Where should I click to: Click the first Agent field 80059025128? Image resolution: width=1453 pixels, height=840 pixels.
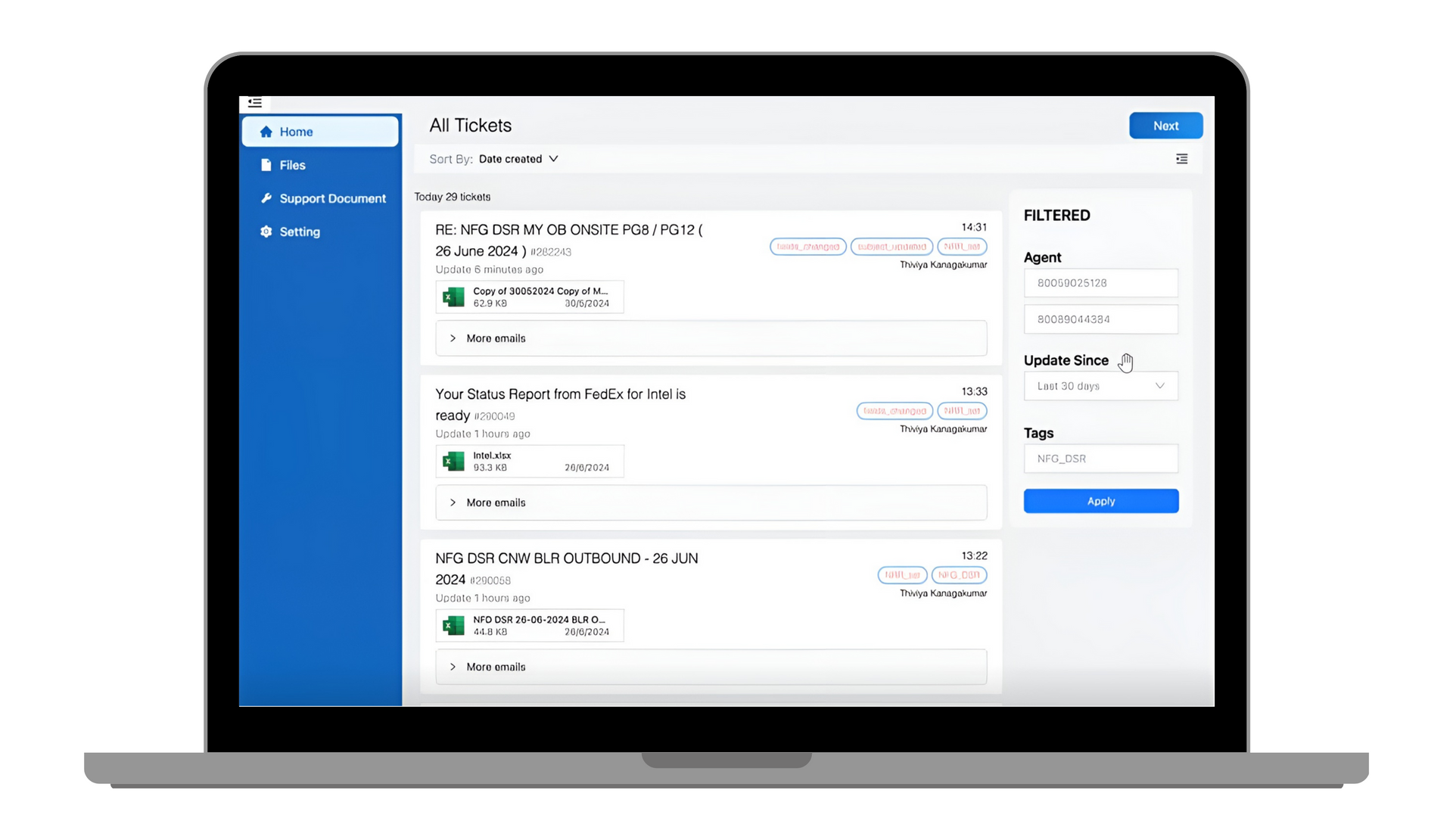1100,283
